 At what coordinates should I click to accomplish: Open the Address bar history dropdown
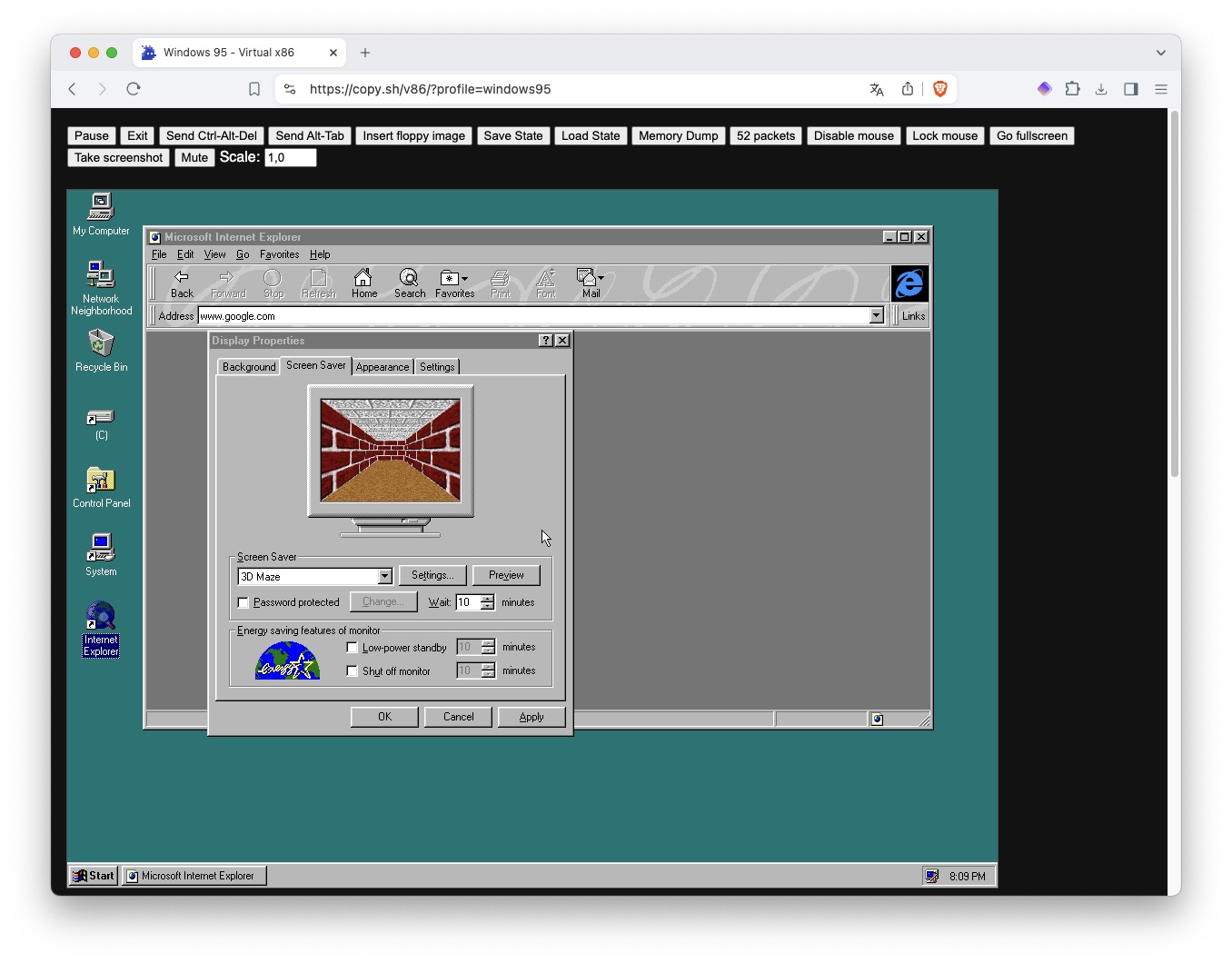[875, 315]
